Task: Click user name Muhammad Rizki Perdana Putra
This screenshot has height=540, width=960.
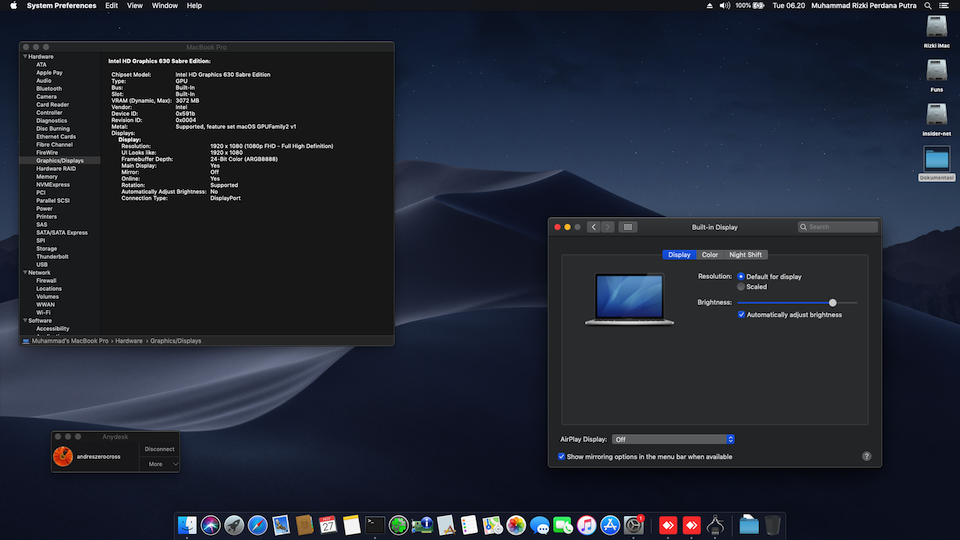Action: pos(864,6)
